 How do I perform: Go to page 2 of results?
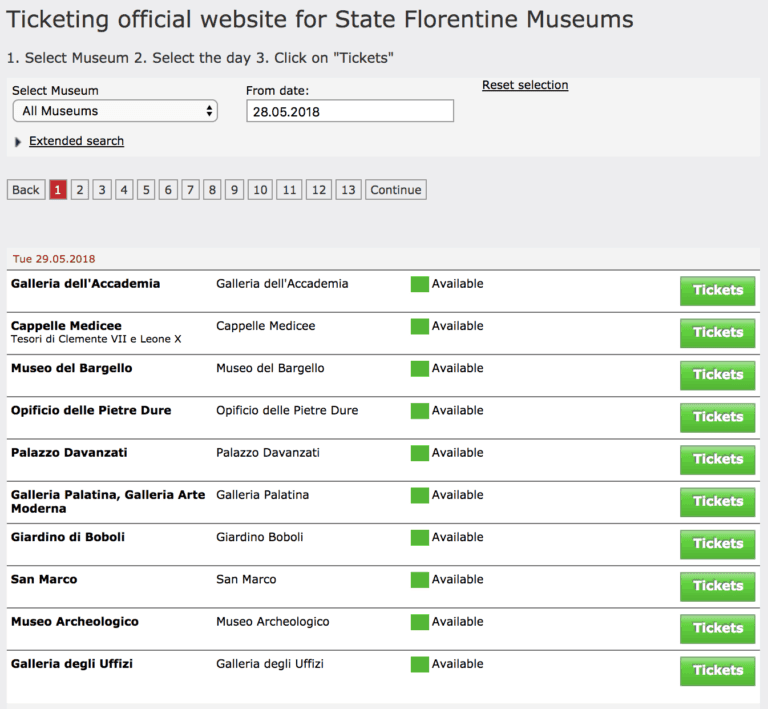pyautogui.click(x=80, y=190)
